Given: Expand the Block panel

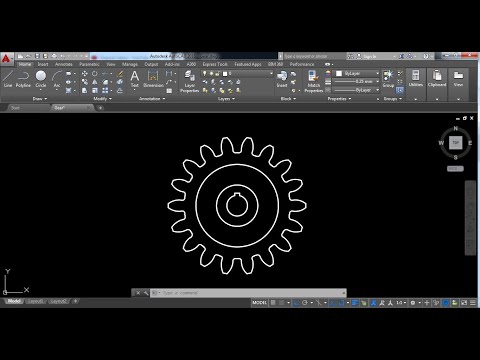Looking at the screenshot, I should click(x=288, y=99).
